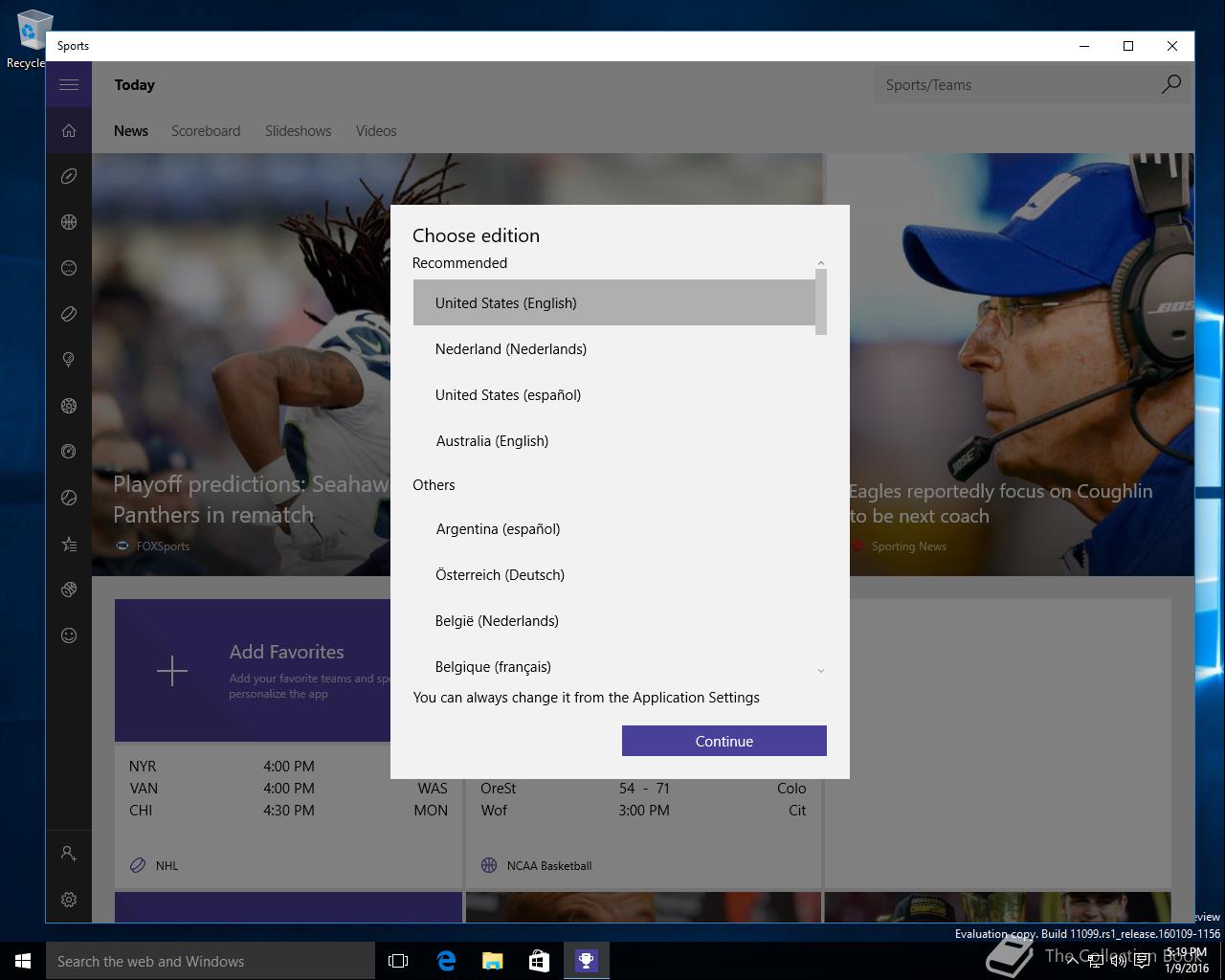Viewport: 1225px width, 980px height.
Task: Click the Sporting News source label
Action: 908,546
